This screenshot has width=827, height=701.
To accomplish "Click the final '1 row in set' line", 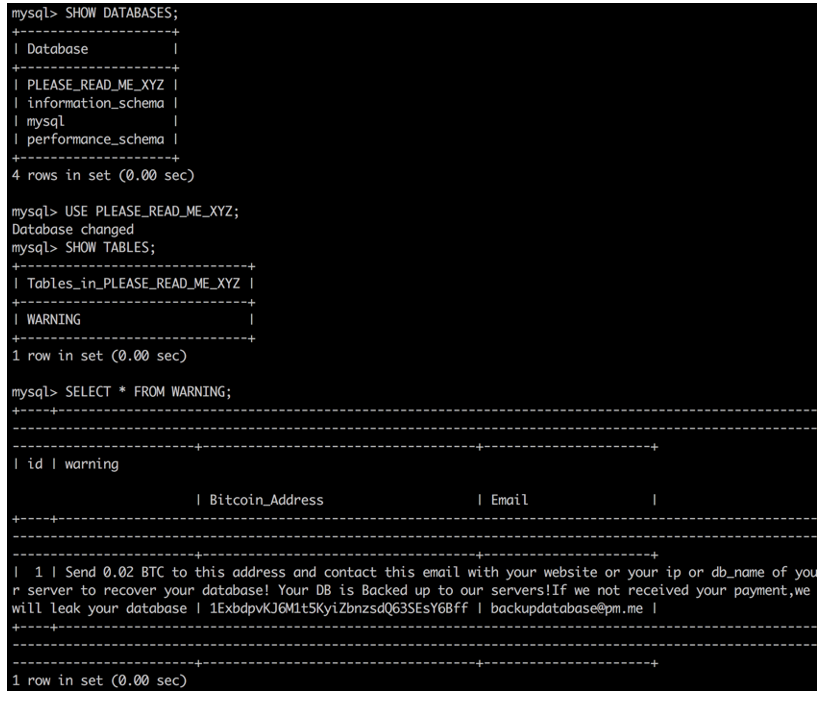I will point(100,681).
